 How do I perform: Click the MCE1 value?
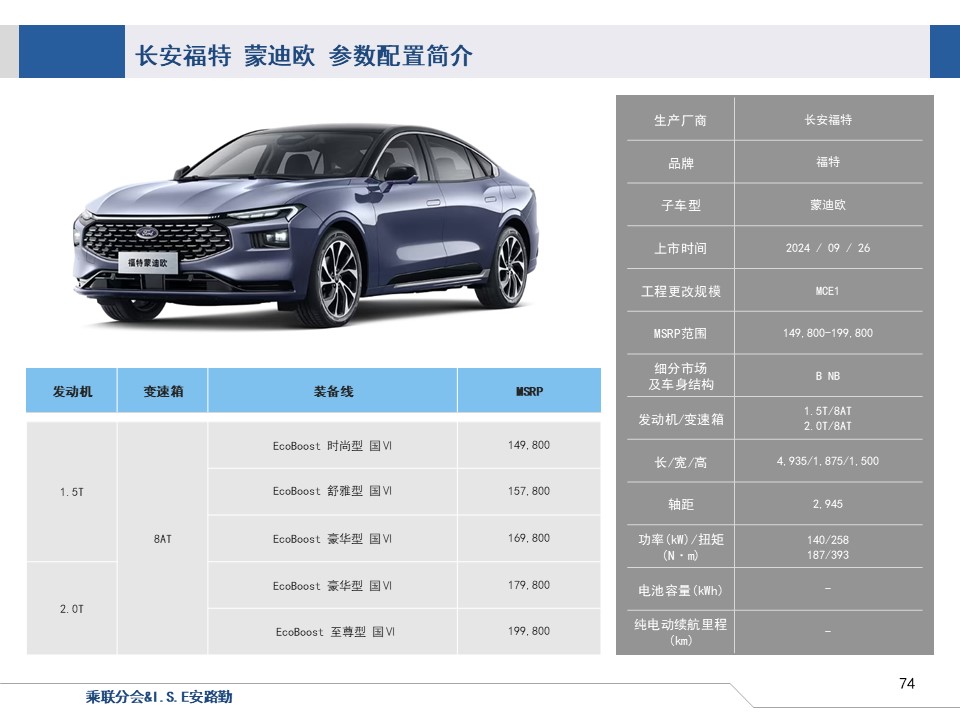click(828, 291)
